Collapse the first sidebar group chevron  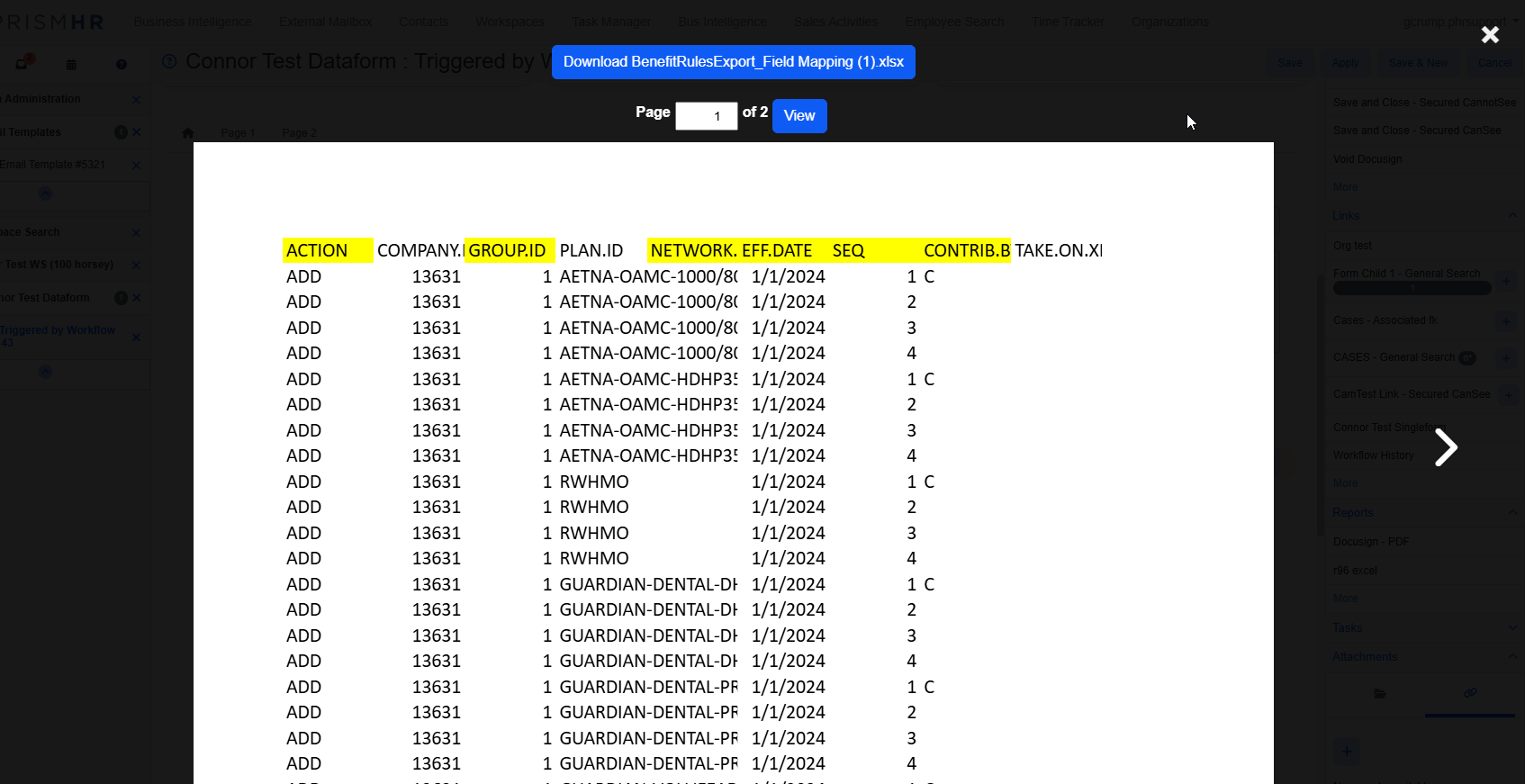[x=45, y=194]
